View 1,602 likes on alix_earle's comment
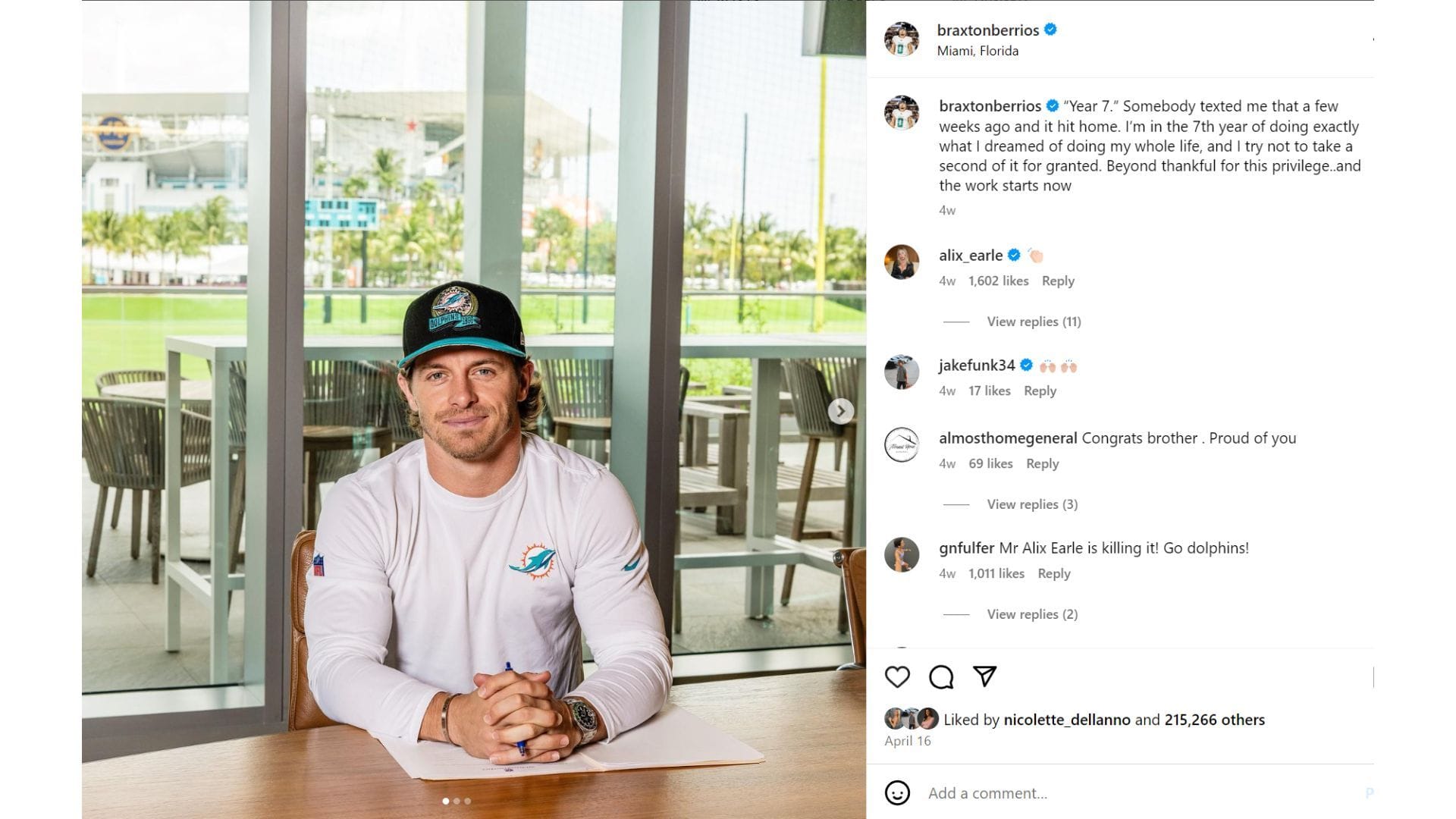 point(998,281)
